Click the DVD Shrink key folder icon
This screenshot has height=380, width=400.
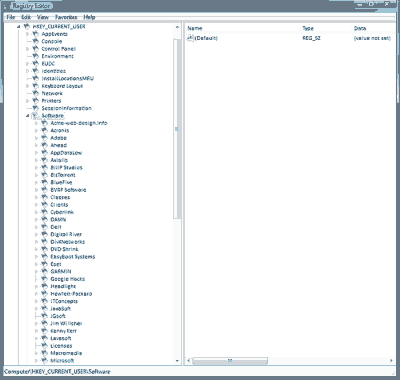[x=45, y=249]
